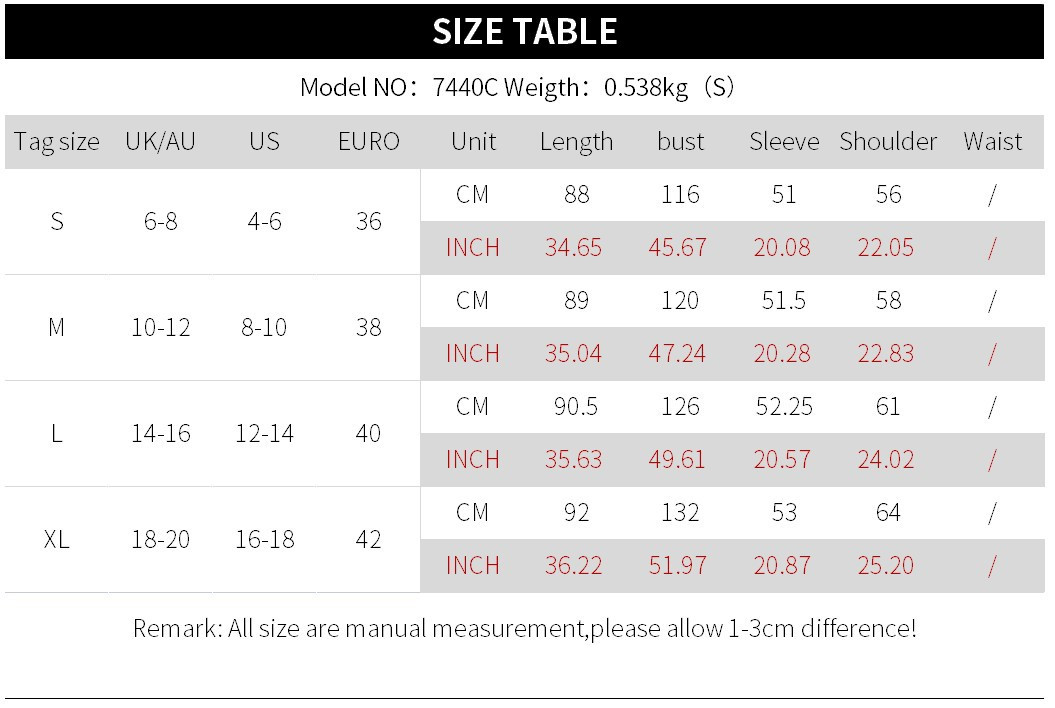This screenshot has height=708, width=1055.
Task: Click the manual measurement remark text
Action: 524,629
